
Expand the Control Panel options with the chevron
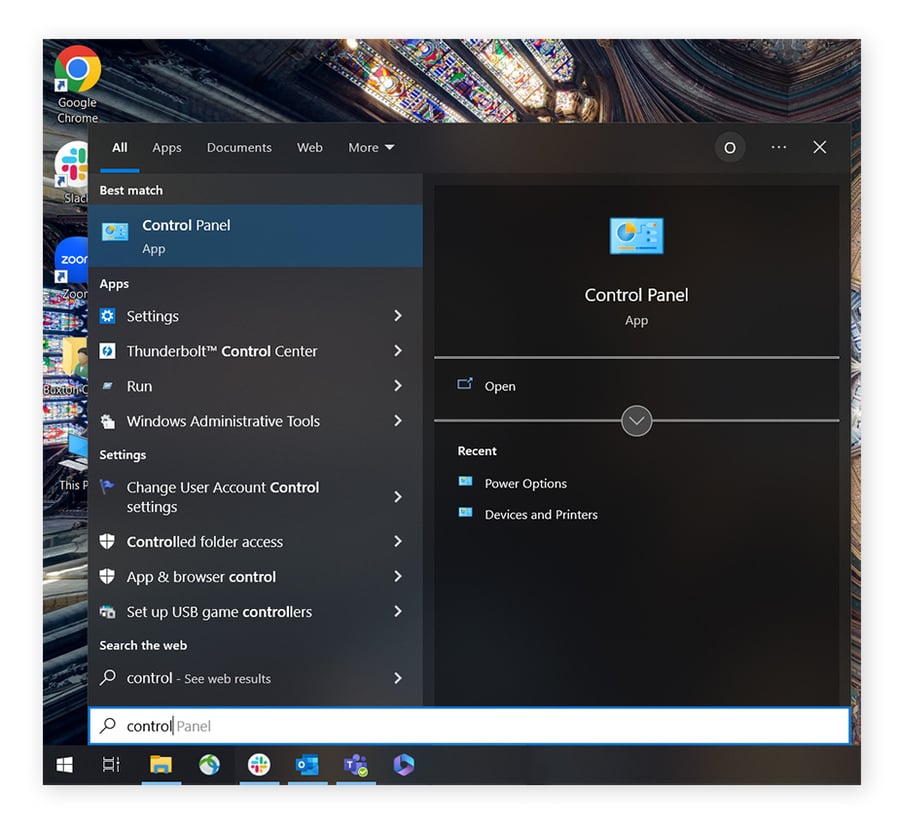click(637, 421)
